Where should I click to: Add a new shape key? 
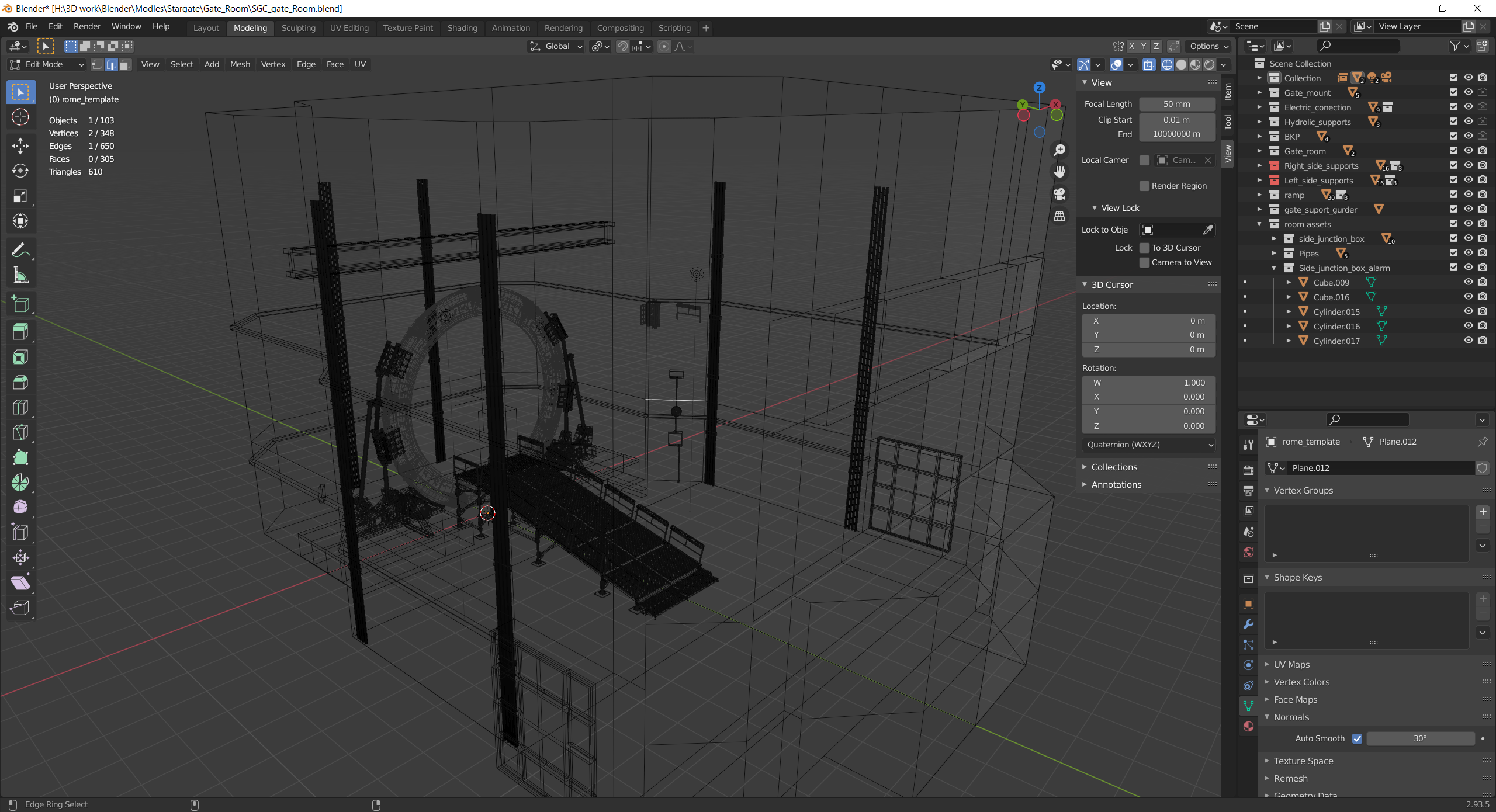[x=1483, y=599]
